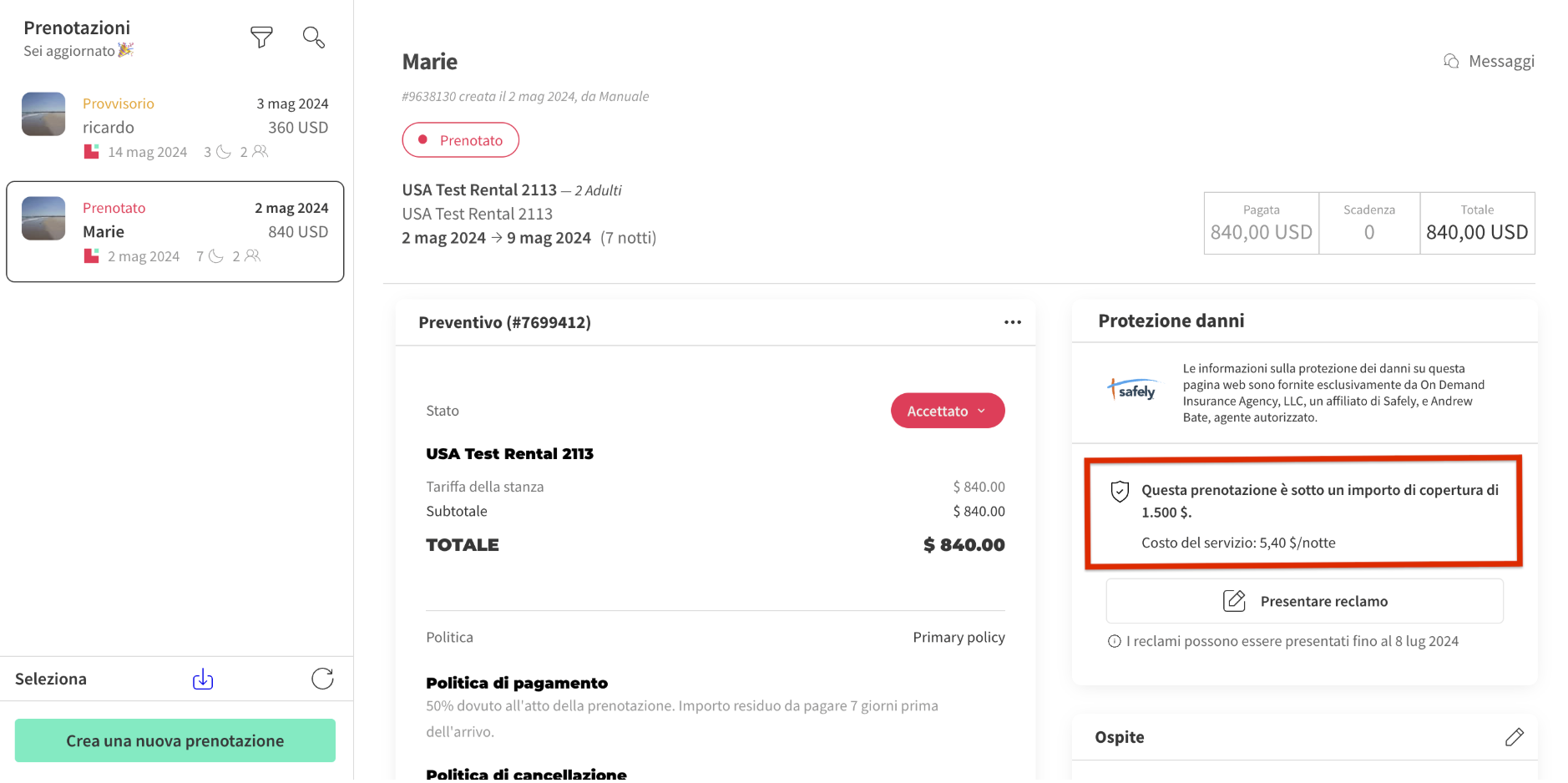
Task: Open the reservations filter funnel icon
Action: [x=261, y=37]
